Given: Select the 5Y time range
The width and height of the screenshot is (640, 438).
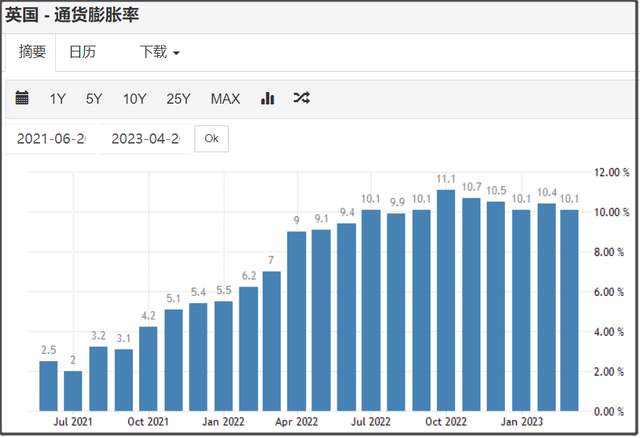Looking at the screenshot, I should pos(94,98).
